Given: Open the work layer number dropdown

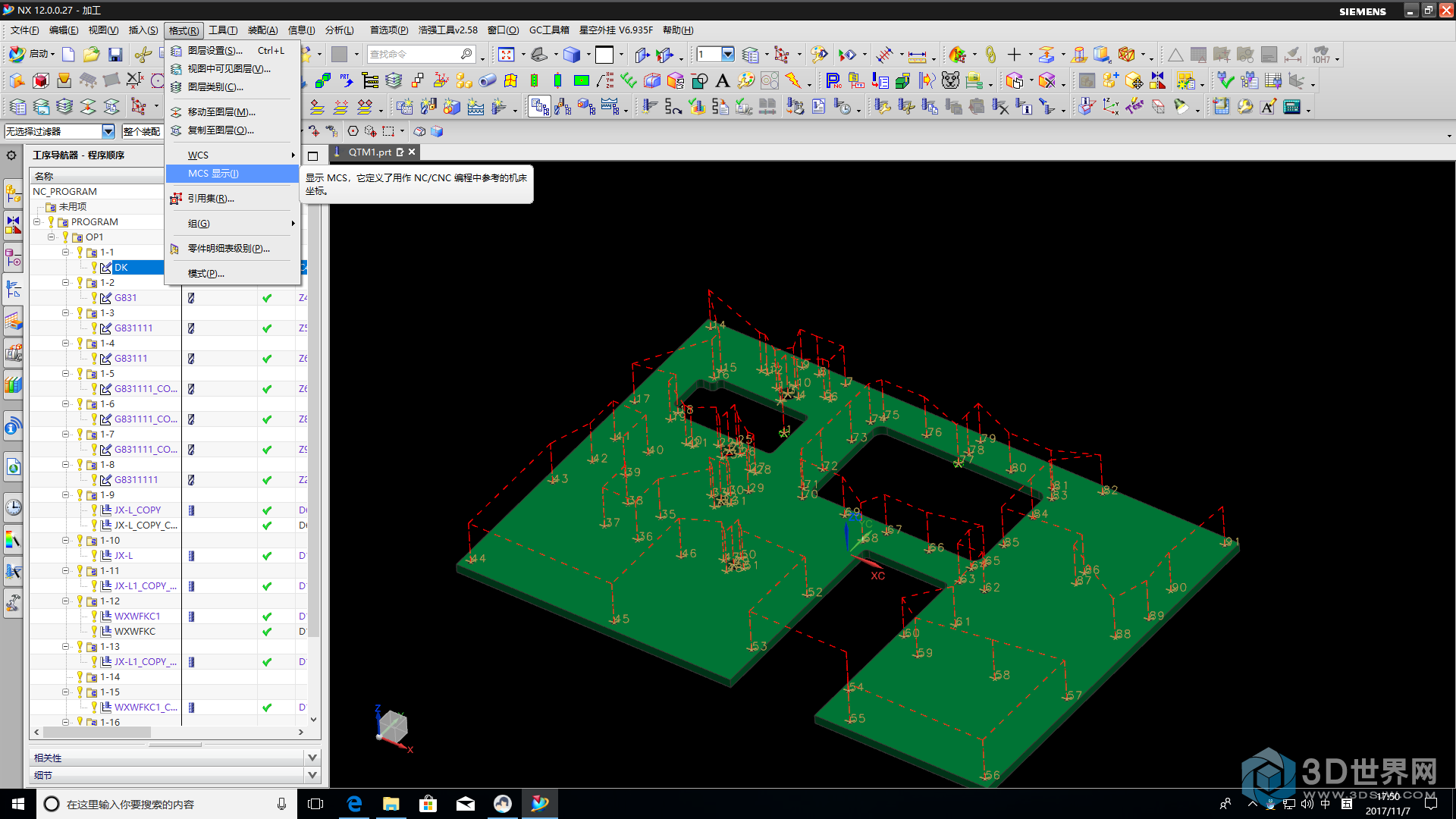Looking at the screenshot, I should [728, 55].
